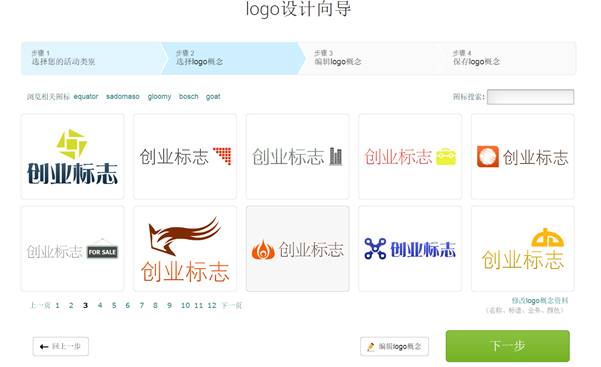The height and width of the screenshot is (367, 601).
Task: Browse related icons for sadomaso
Action: point(123,97)
